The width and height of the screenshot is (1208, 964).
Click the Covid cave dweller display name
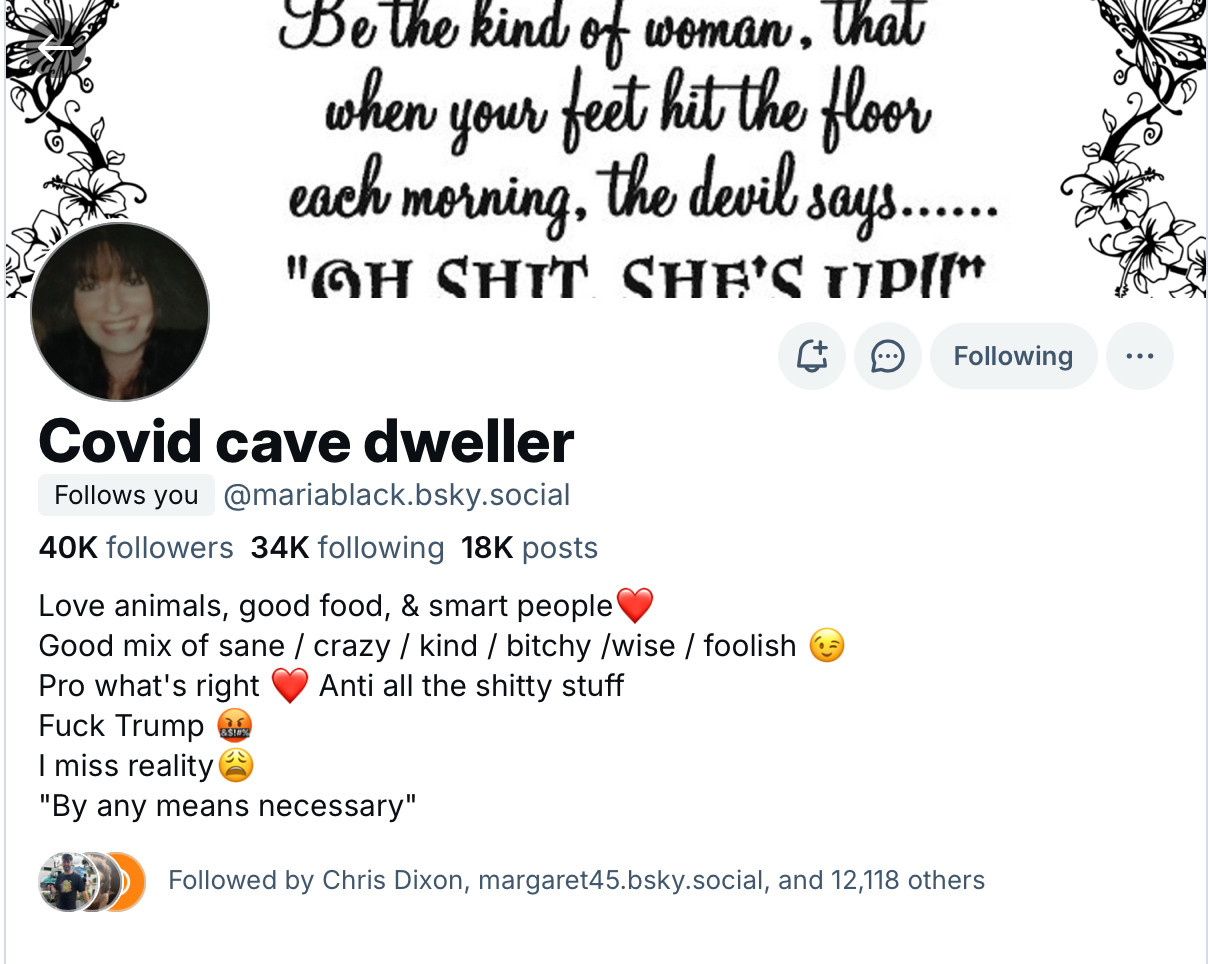[x=306, y=440]
